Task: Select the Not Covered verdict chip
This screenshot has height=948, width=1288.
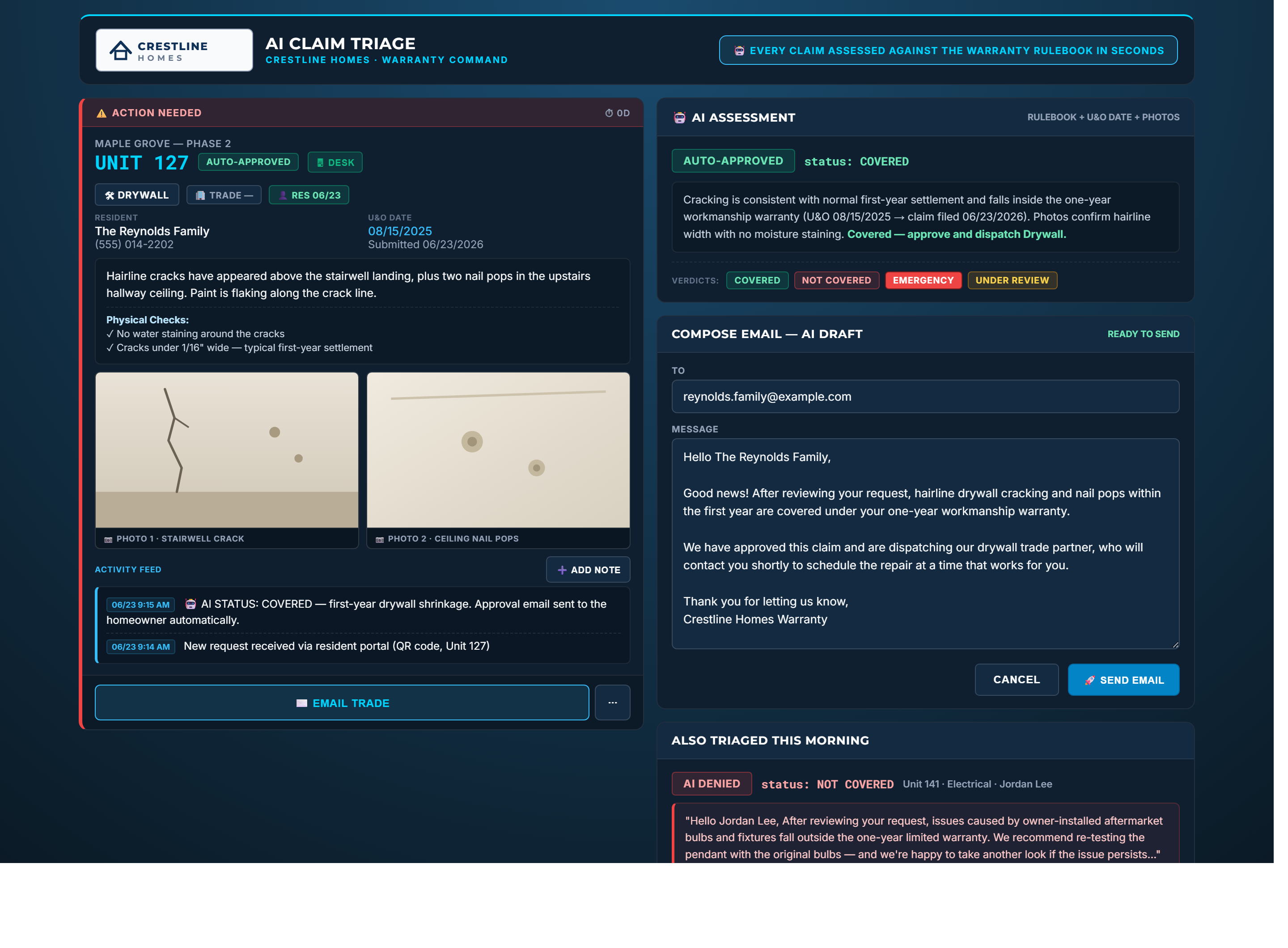Action: pyautogui.click(x=836, y=280)
